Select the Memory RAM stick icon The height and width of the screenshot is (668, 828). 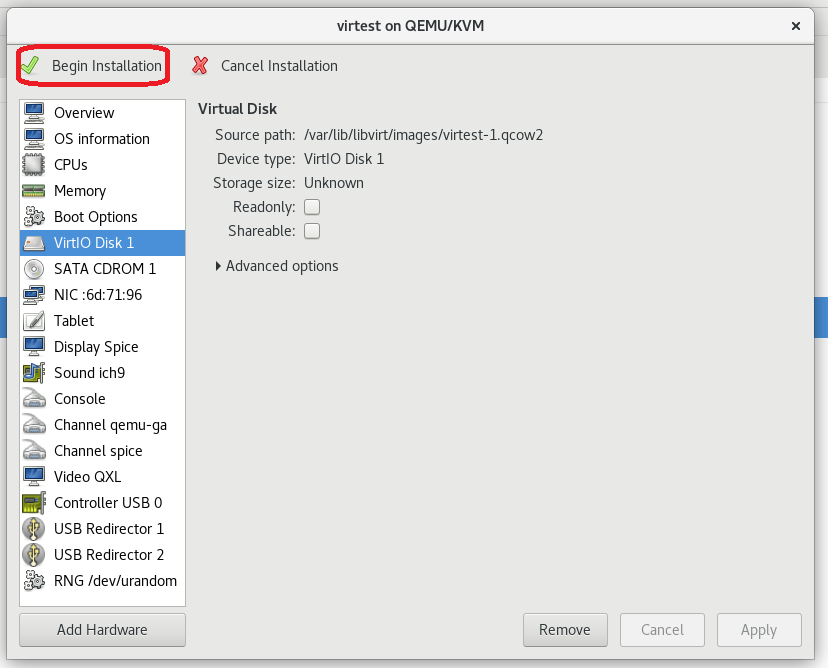[x=34, y=190]
